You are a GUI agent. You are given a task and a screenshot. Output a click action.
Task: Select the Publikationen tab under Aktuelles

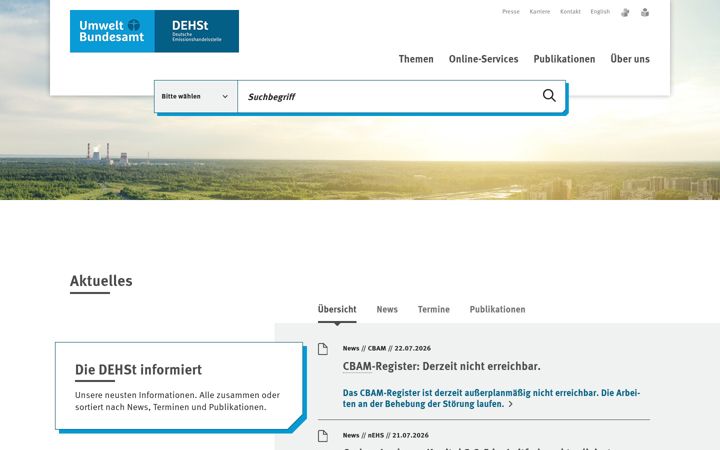click(497, 309)
